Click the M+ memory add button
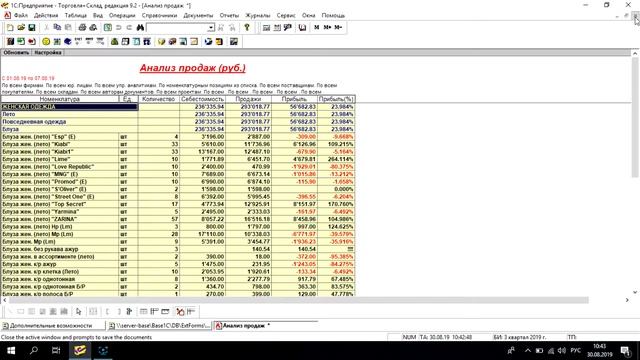The height and width of the screenshot is (360, 640). point(327,27)
